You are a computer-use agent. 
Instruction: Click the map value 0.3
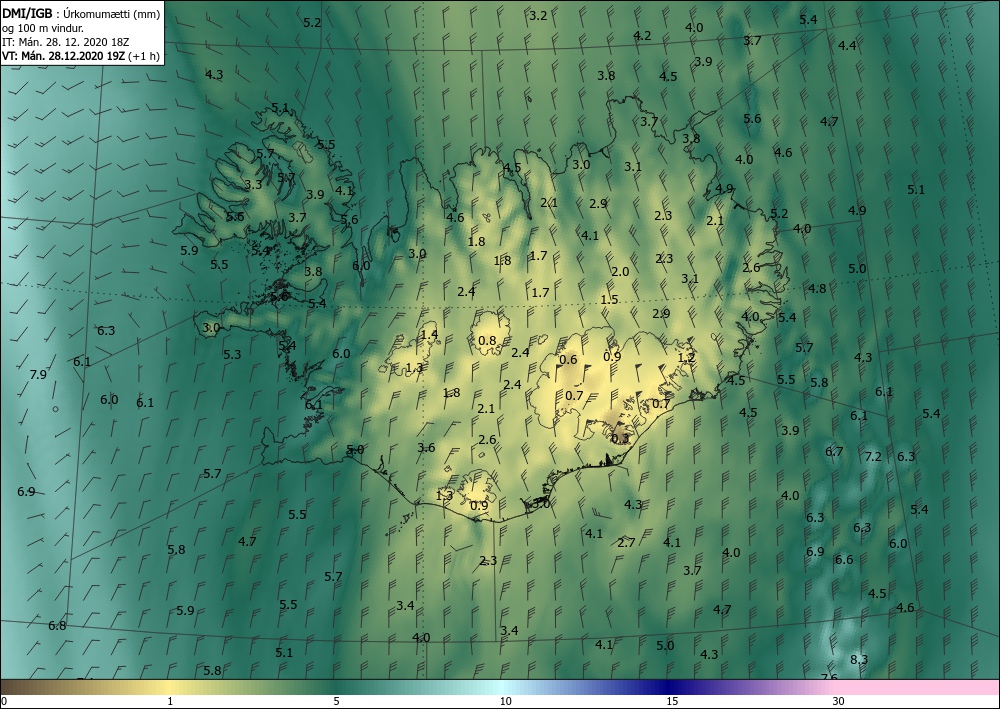[620, 438]
